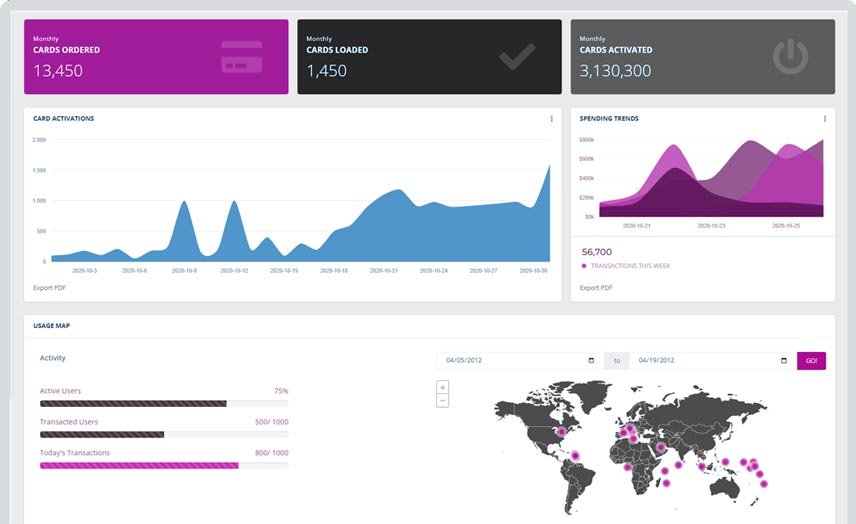This screenshot has height=524, width=856.
Task: Click the credit card icon in Cards Ordered
Action: tap(241, 57)
